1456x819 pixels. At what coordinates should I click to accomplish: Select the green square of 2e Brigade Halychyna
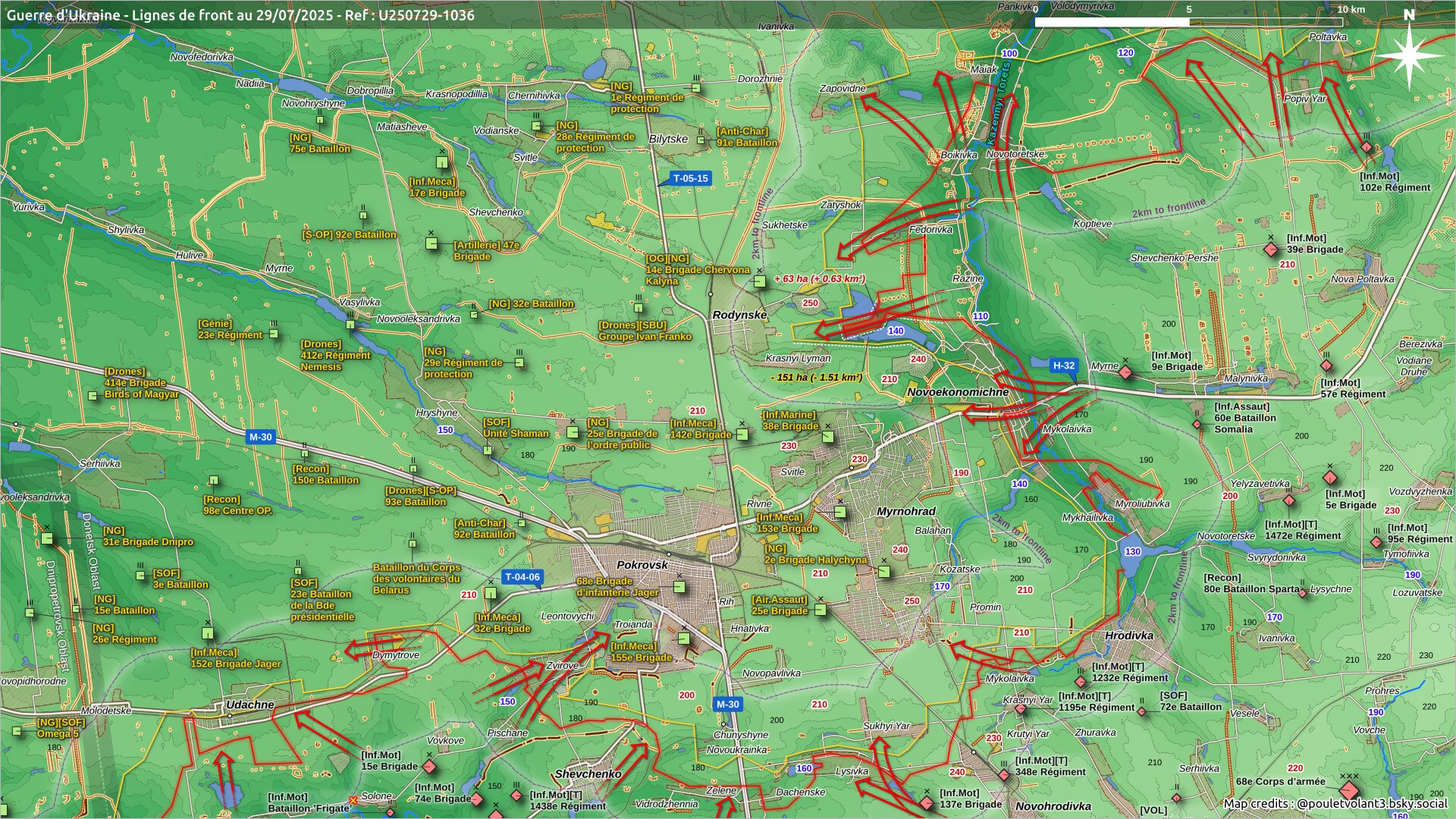(883, 571)
